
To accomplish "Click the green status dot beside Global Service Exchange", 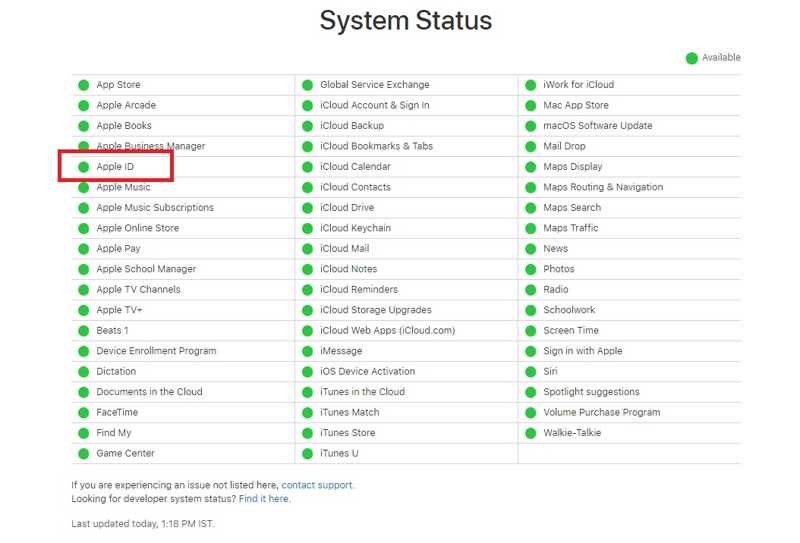I will coord(307,85).
